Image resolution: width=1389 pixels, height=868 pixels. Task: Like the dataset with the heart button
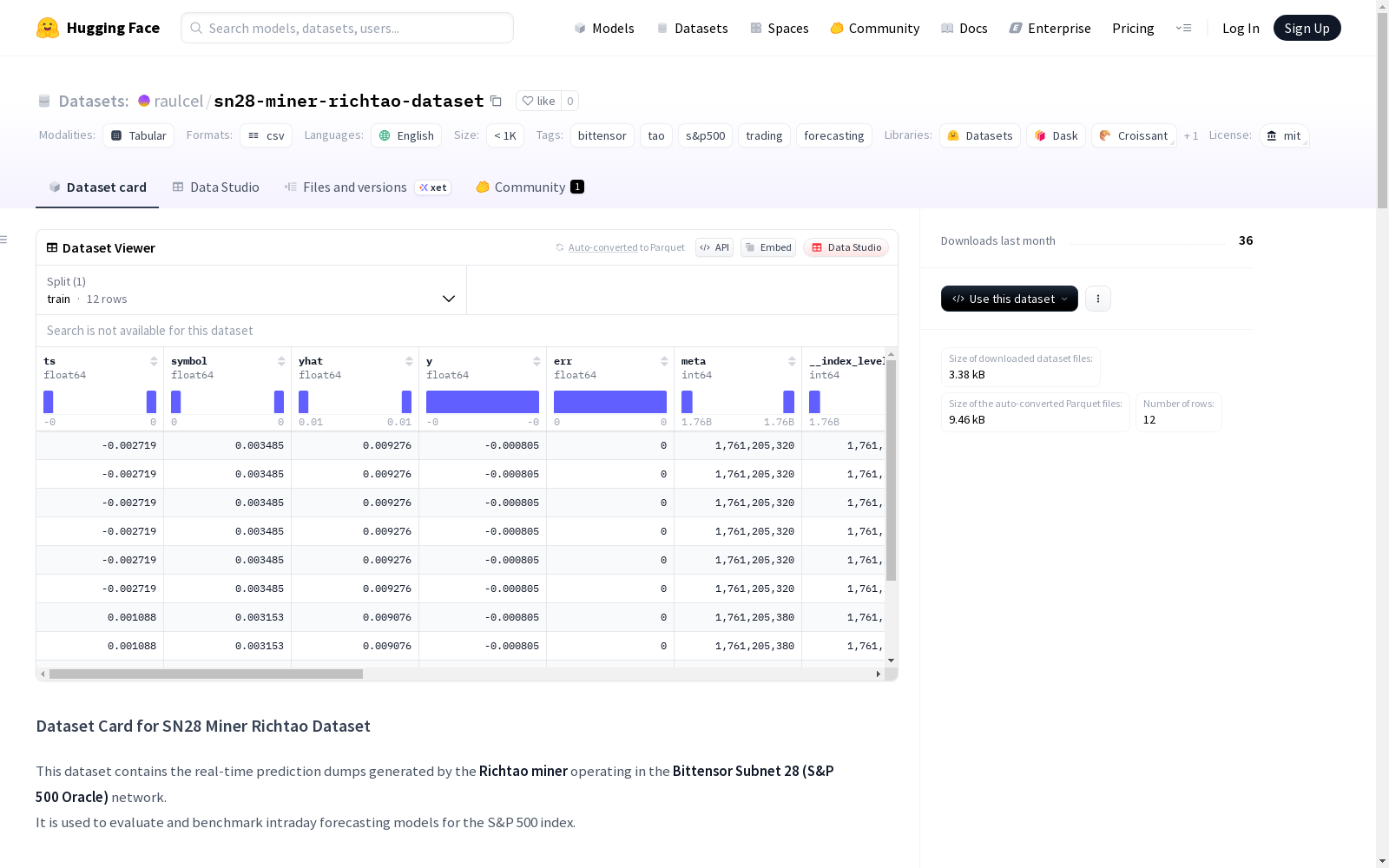click(538, 101)
